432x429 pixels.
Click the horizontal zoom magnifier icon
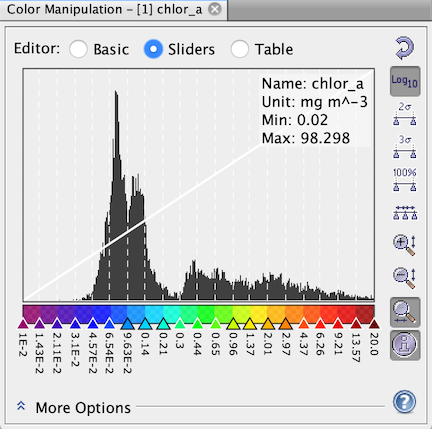[405, 312]
